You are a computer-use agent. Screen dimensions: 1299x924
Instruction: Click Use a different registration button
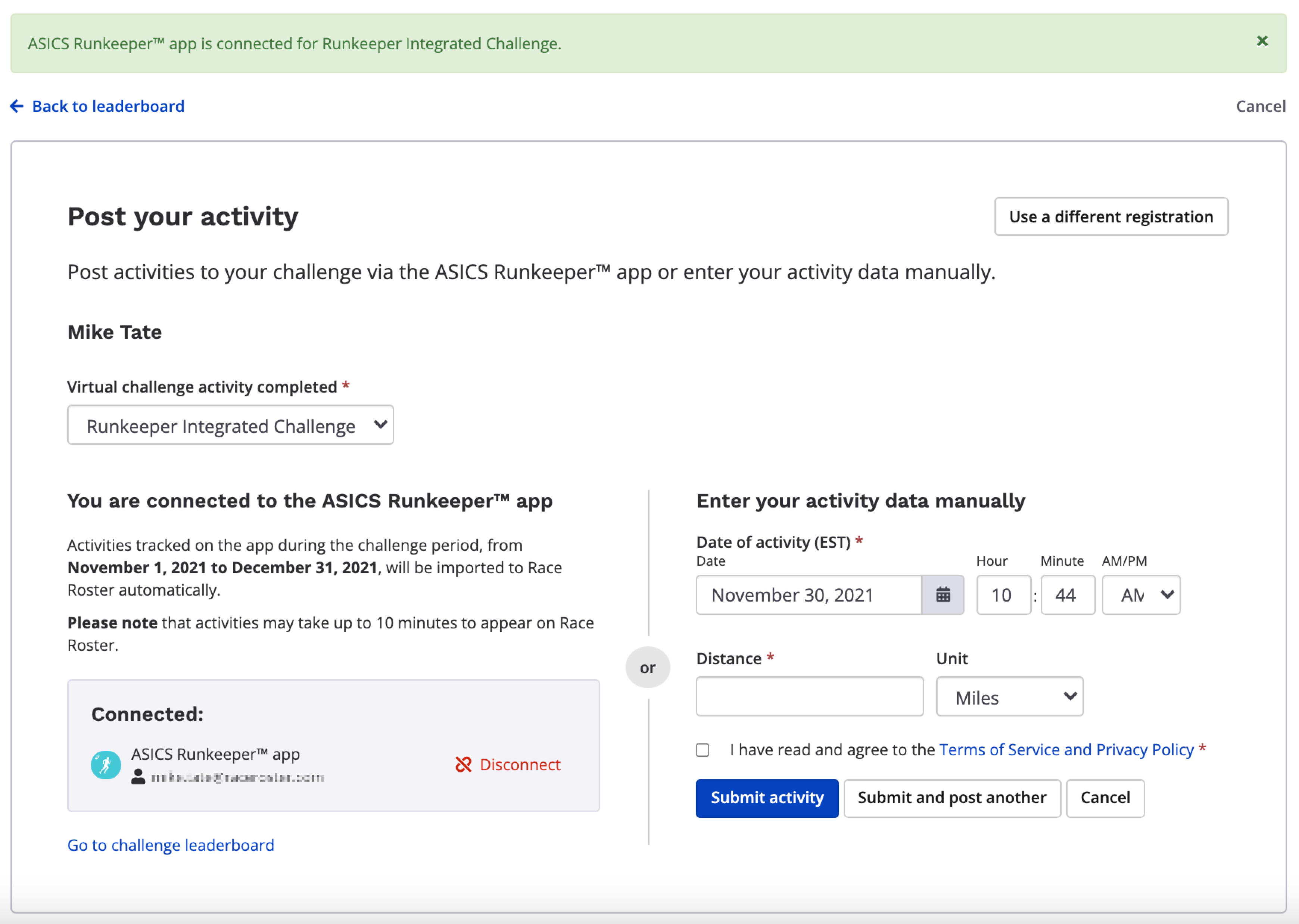pos(1110,217)
